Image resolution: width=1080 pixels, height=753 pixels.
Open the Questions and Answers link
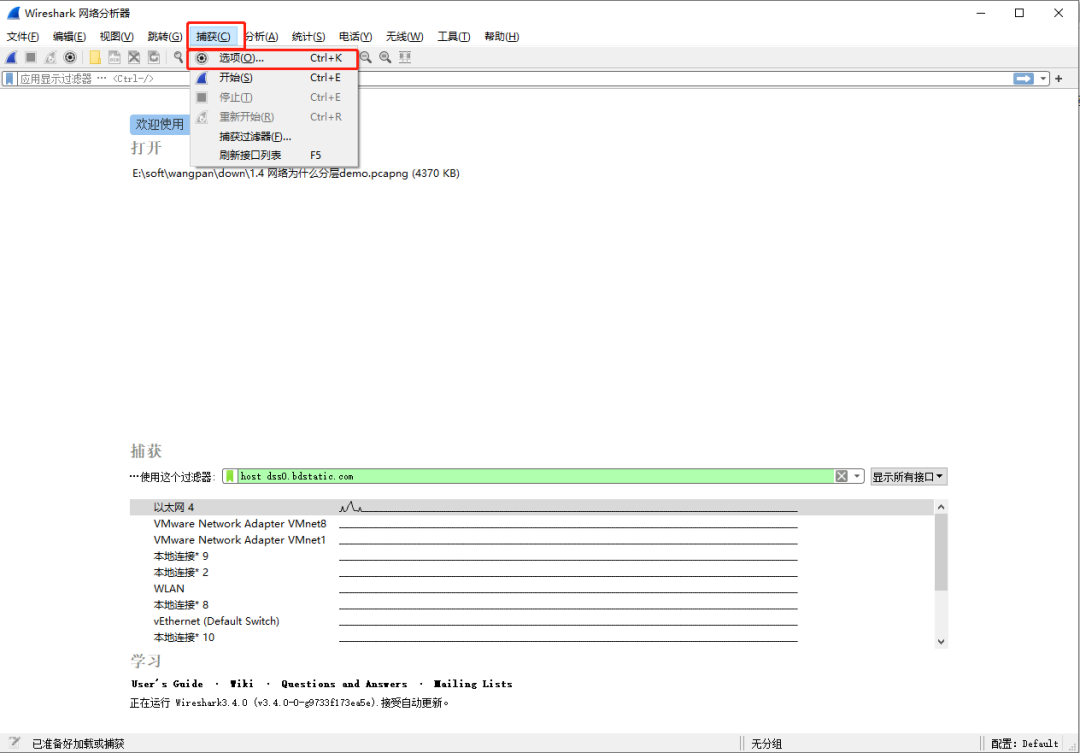pos(344,684)
